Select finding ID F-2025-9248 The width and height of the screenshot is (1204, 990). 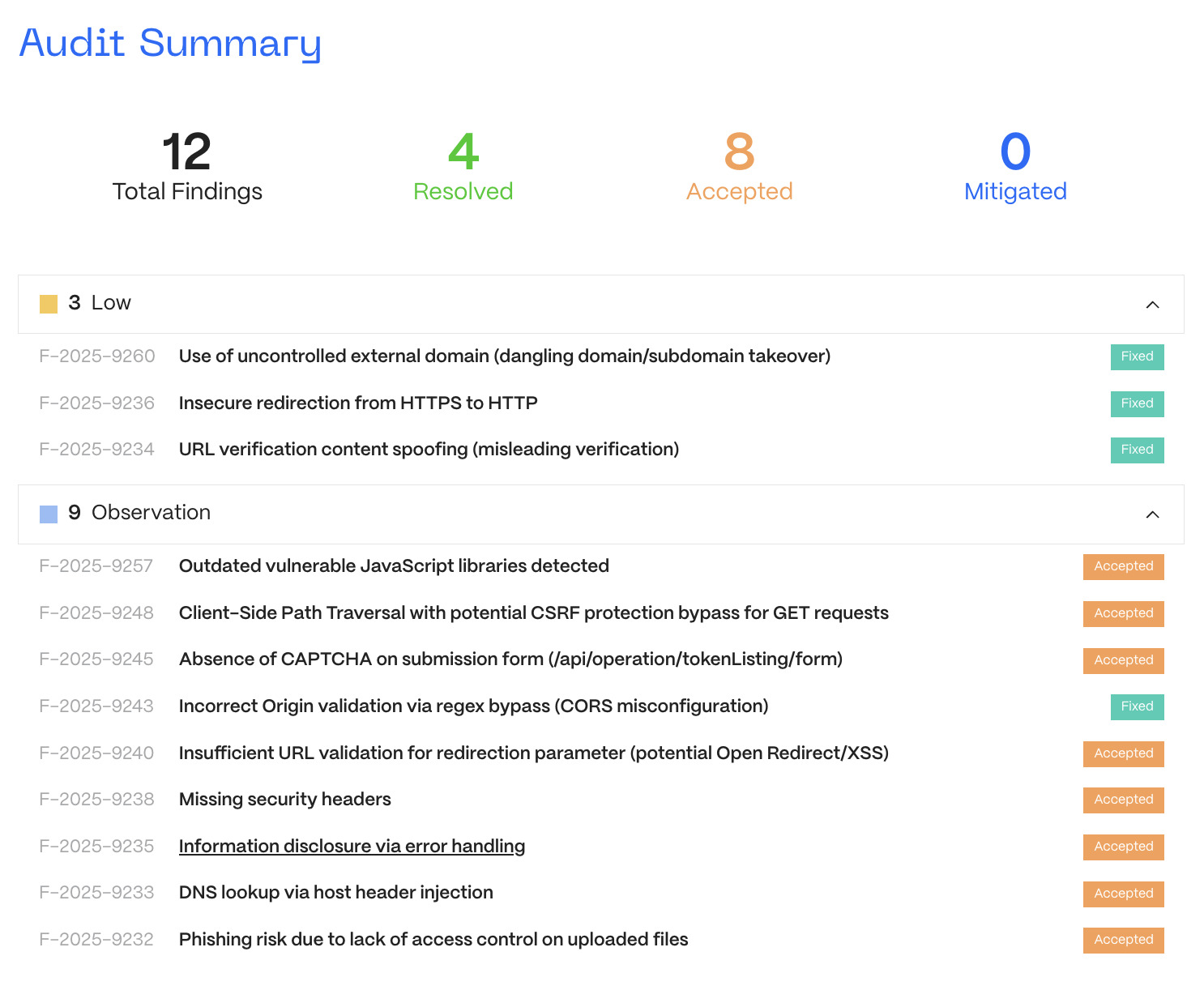(x=96, y=613)
